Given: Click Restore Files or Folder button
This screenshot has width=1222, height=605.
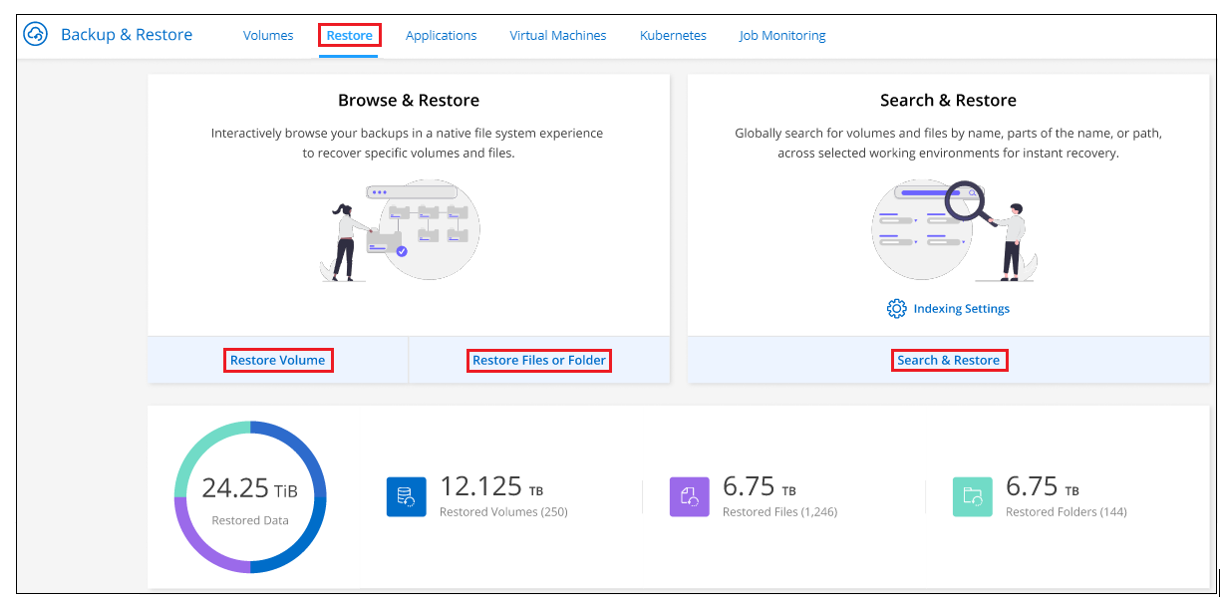Looking at the screenshot, I should point(539,360).
